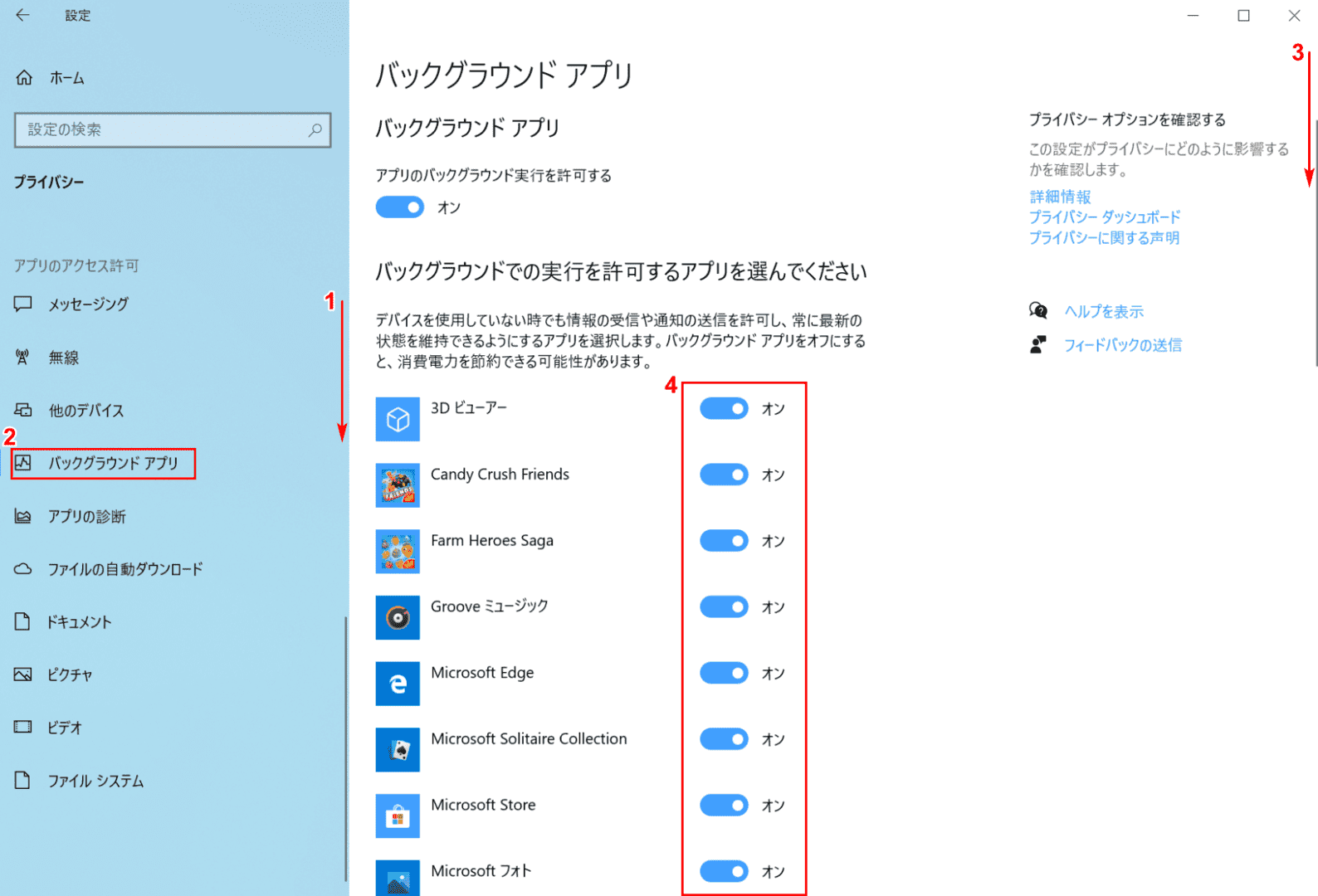Click the 3D Viewer app icon
This screenshot has width=1318, height=896.
(398, 419)
